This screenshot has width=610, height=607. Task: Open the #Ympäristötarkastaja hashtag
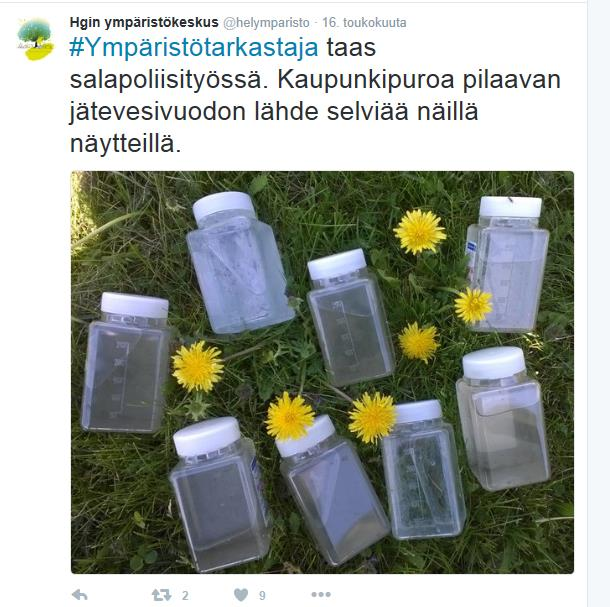click(x=194, y=47)
